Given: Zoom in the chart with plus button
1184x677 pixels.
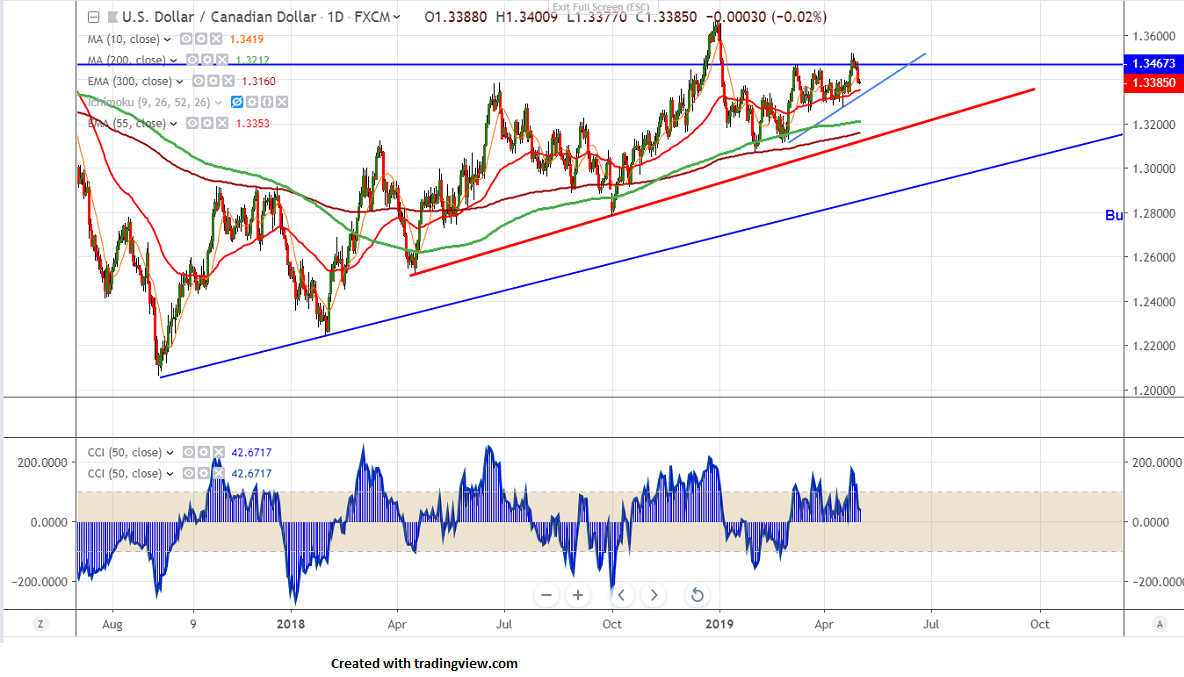Looking at the screenshot, I should (x=578, y=595).
